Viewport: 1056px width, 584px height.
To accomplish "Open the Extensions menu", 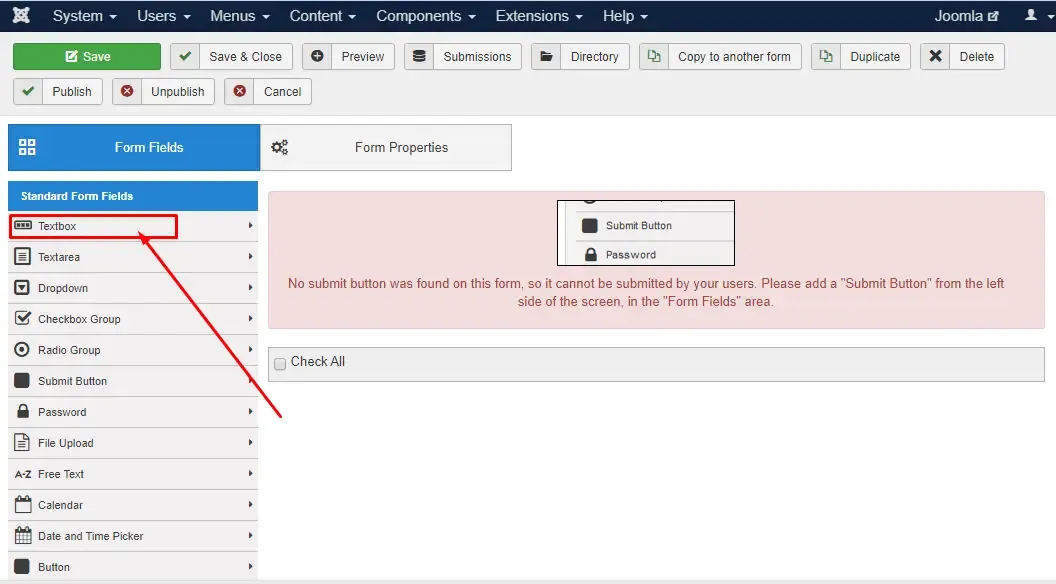I will point(539,15).
